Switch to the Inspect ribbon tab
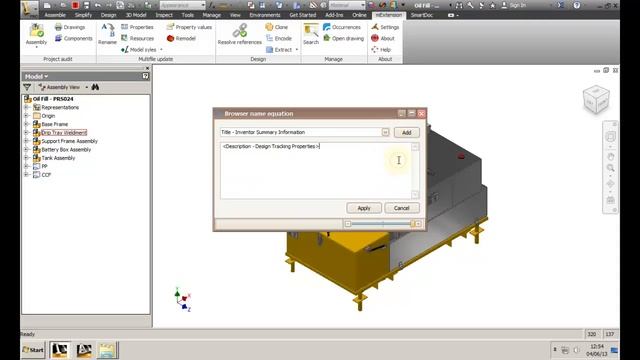The width and height of the screenshot is (640, 360). point(164,15)
